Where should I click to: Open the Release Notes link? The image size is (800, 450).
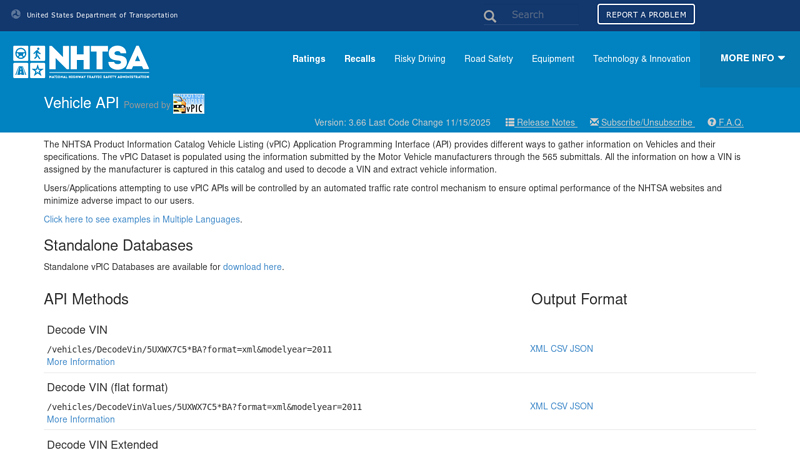click(545, 122)
